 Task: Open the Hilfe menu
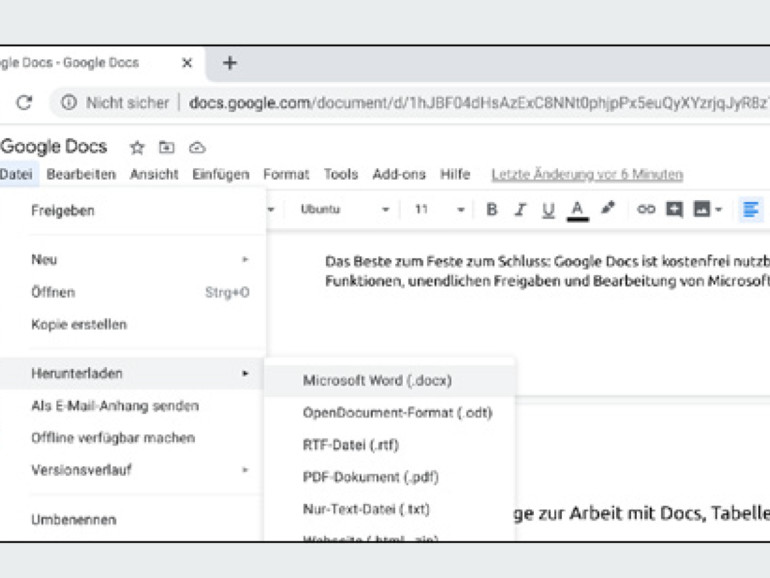click(455, 174)
